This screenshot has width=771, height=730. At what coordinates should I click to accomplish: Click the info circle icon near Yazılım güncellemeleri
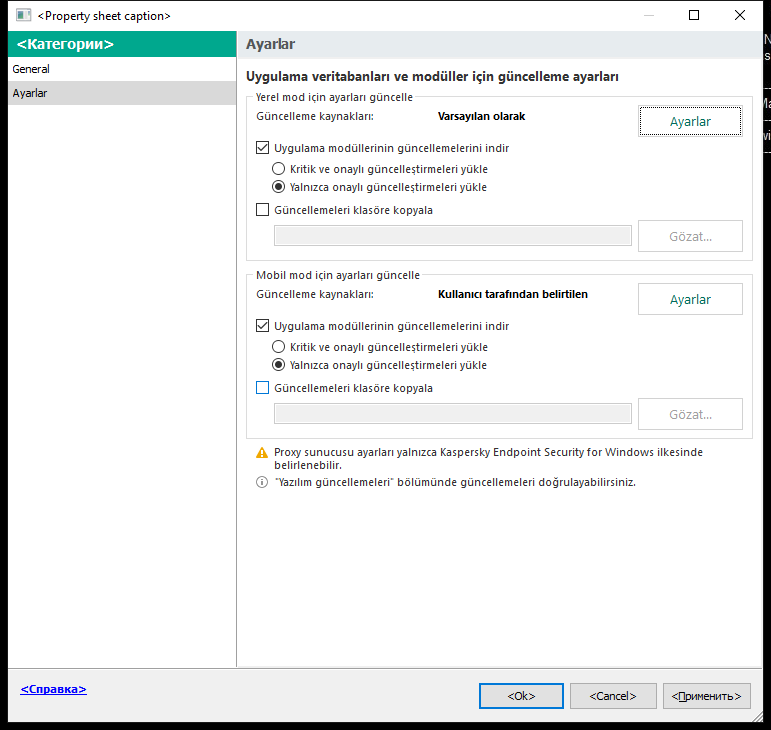(x=262, y=482)
